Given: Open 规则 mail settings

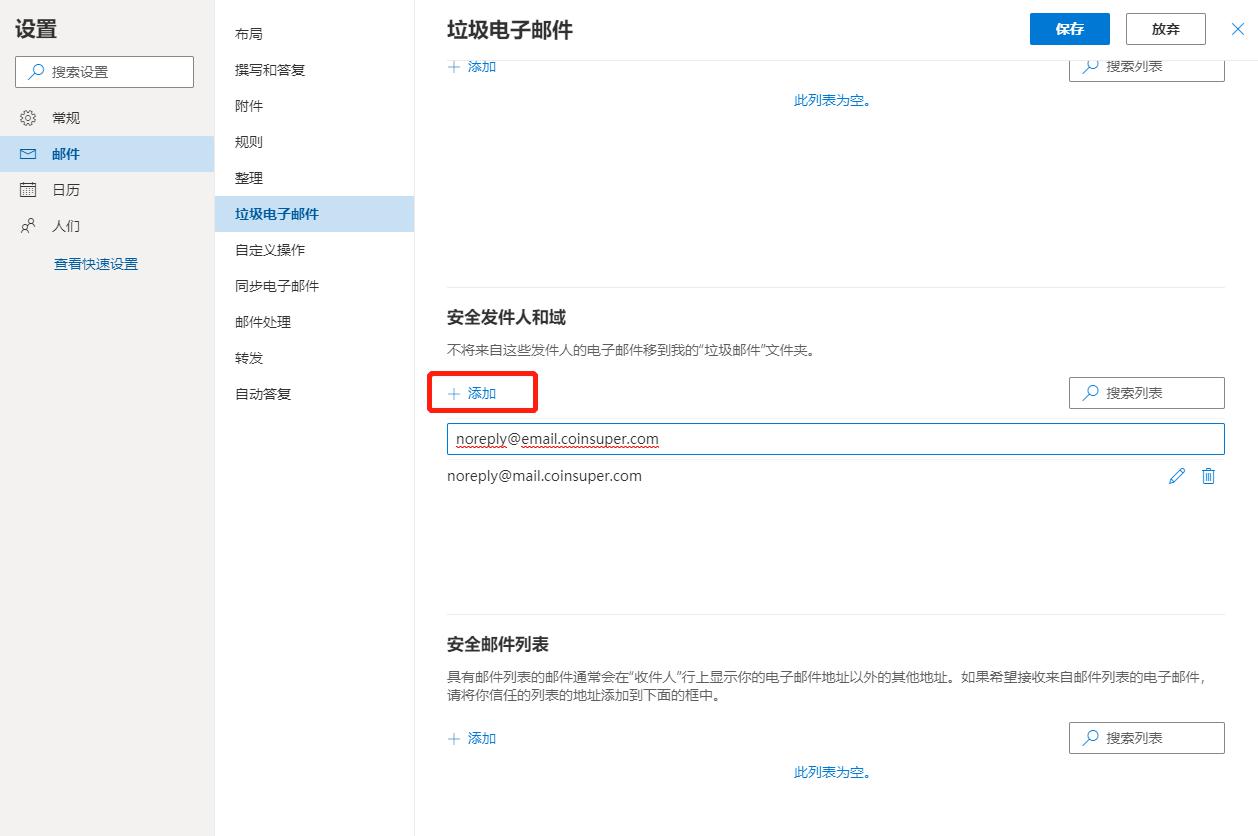Looking at the screenshot, I should tap(314, 142).
